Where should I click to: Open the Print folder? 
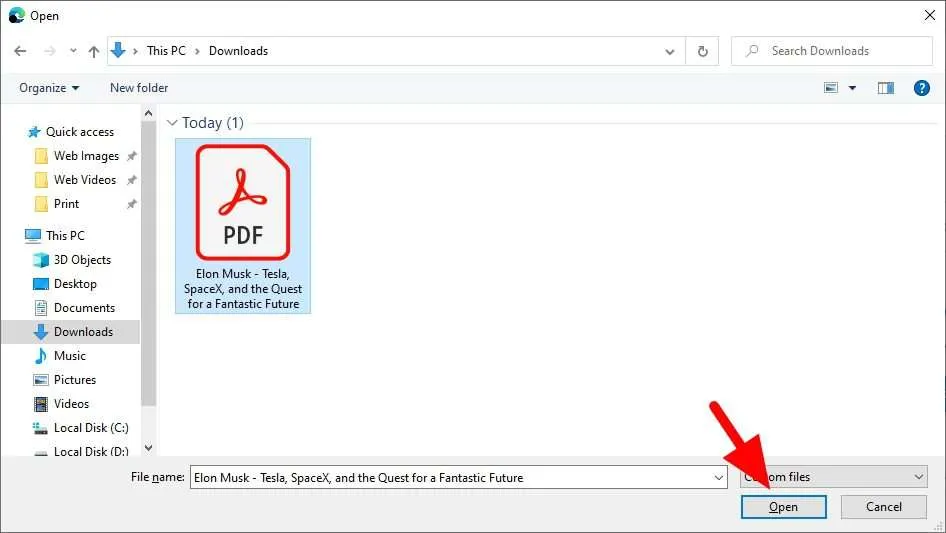coord(66,204)
